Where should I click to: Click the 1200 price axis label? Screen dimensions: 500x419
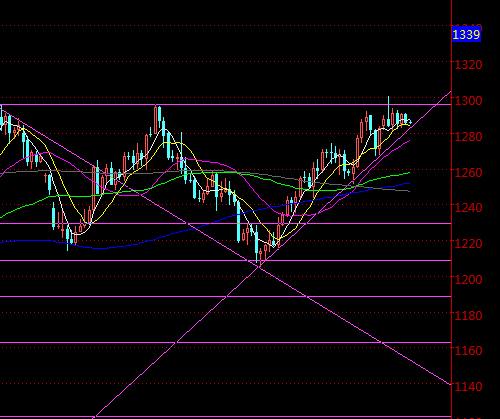click(x=469, y=279)
